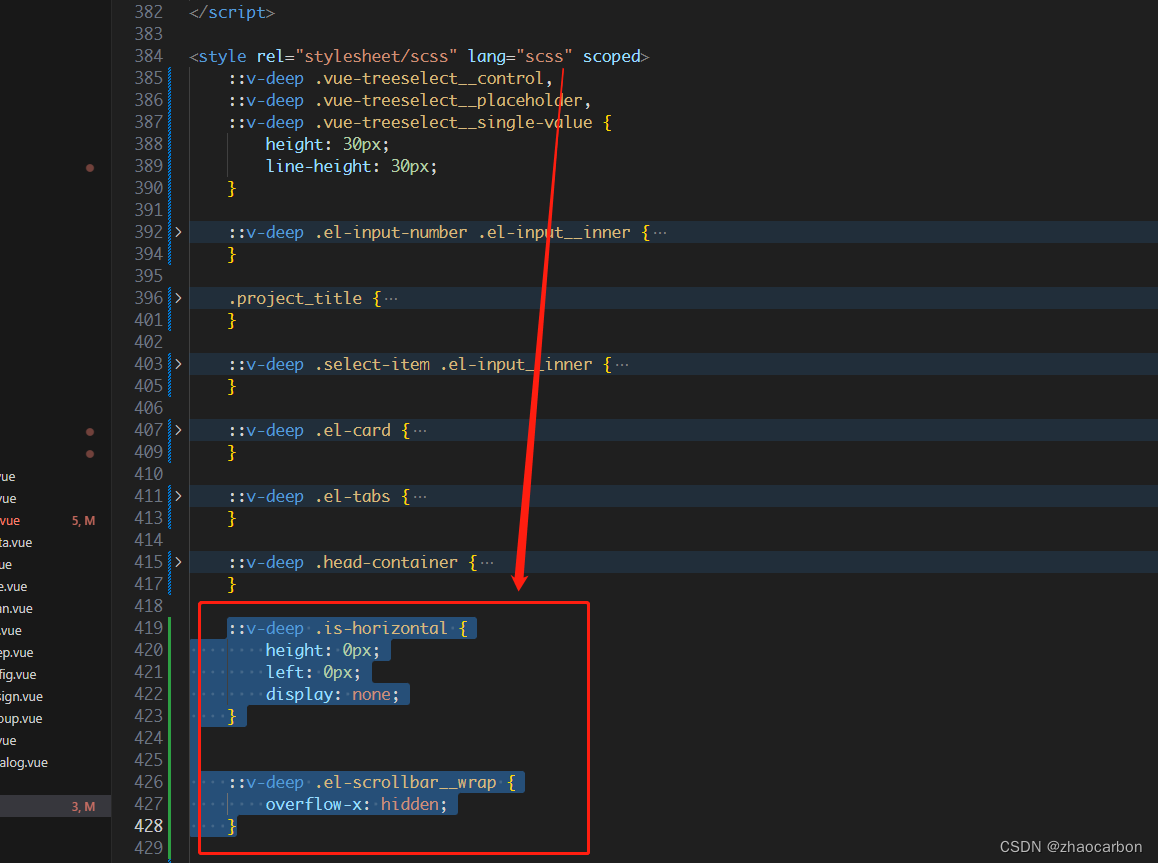Click the breakpoint dot next to line 409
The width and height of the screenshot is (1158, 863).
click(x=90, y=453)
